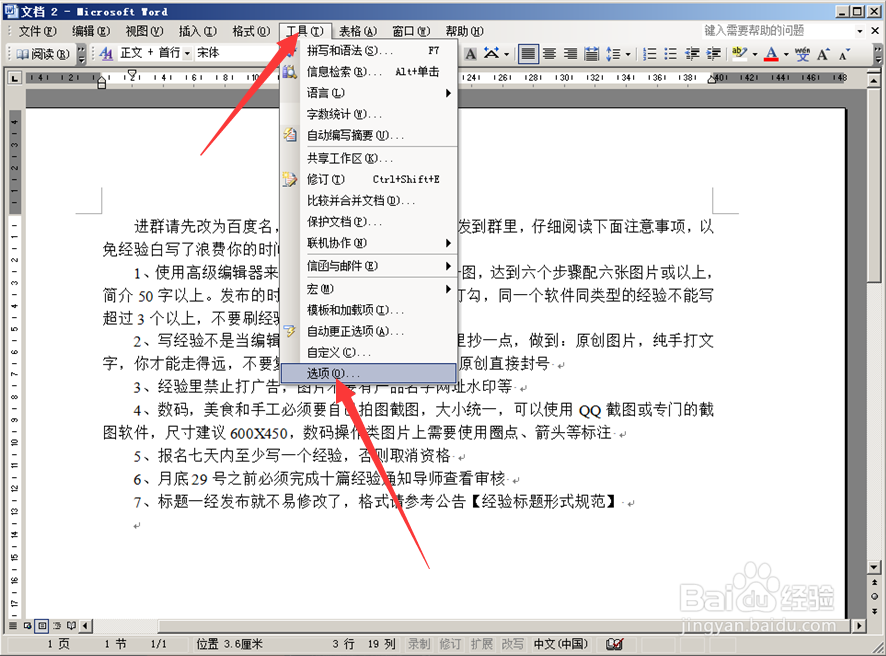Right-align the selected text

coord(568,53)
